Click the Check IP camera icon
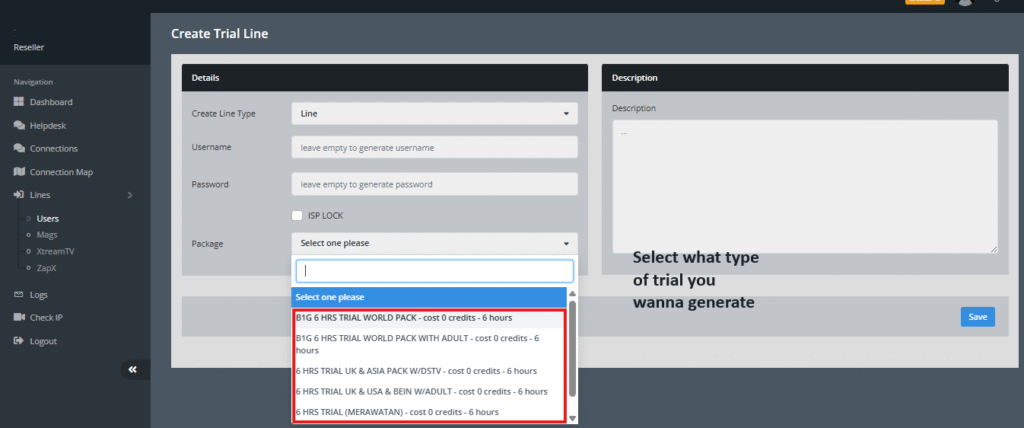 click(x=19, y=317)
